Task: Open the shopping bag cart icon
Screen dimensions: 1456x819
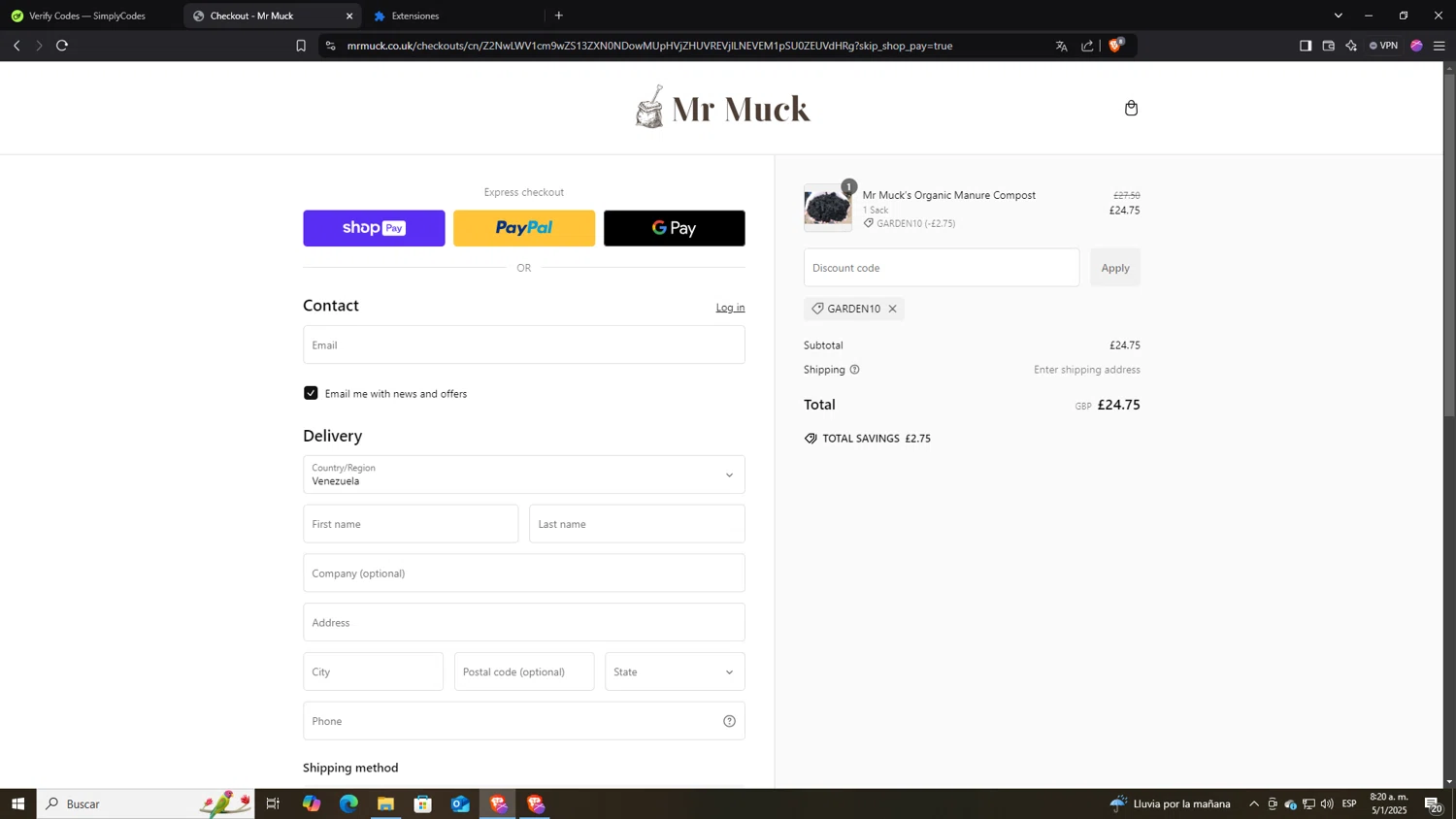Action: [1131, 108]
